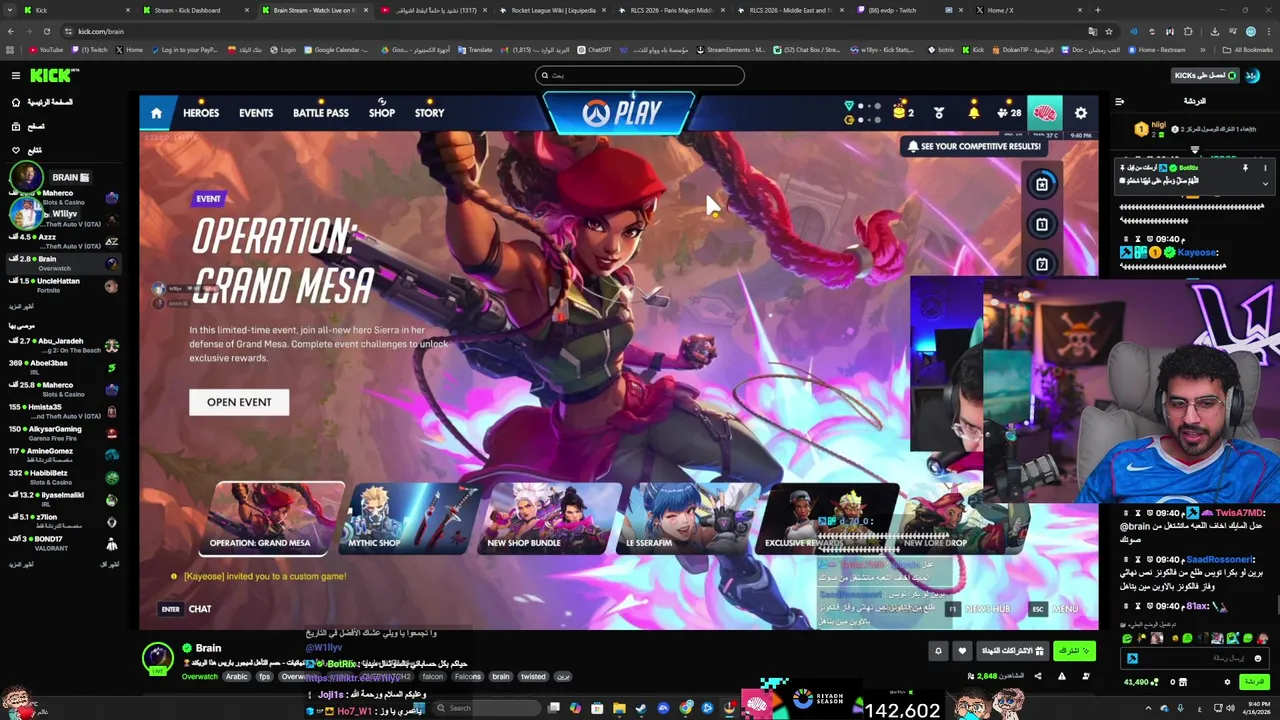
Task: Open the browser new tab plus button
Action: [x=1097, y=10]
